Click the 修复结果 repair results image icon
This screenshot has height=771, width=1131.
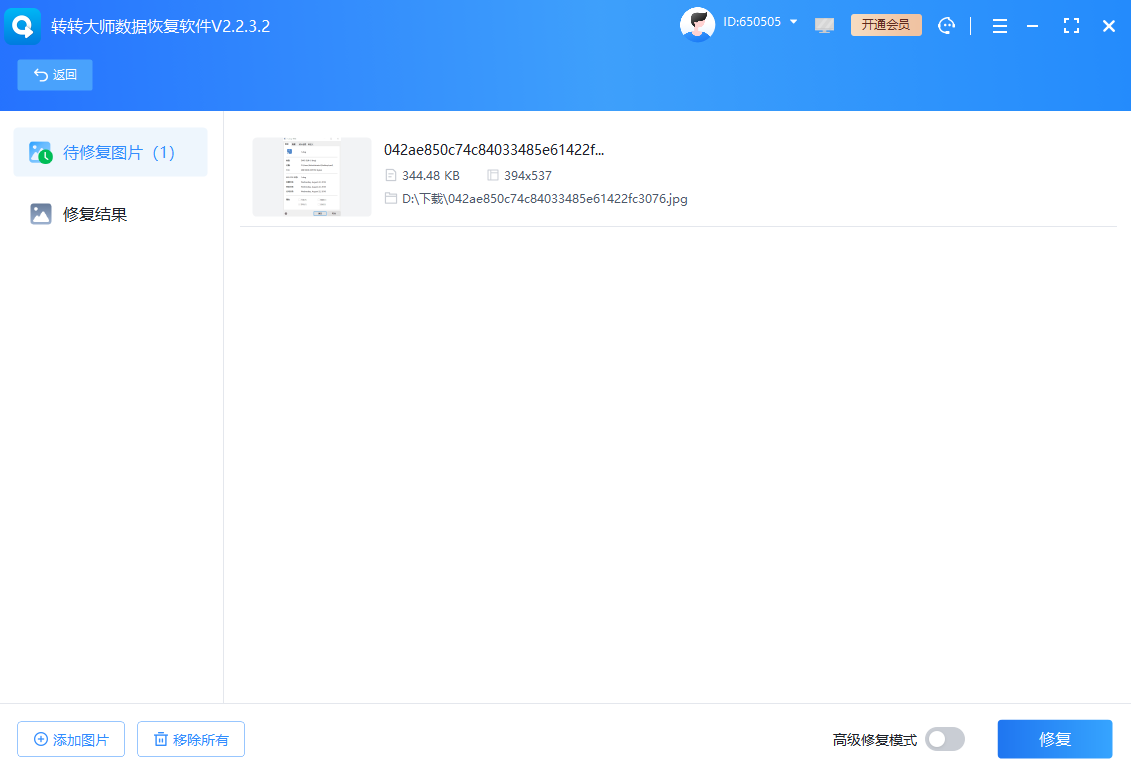[40, 213]
